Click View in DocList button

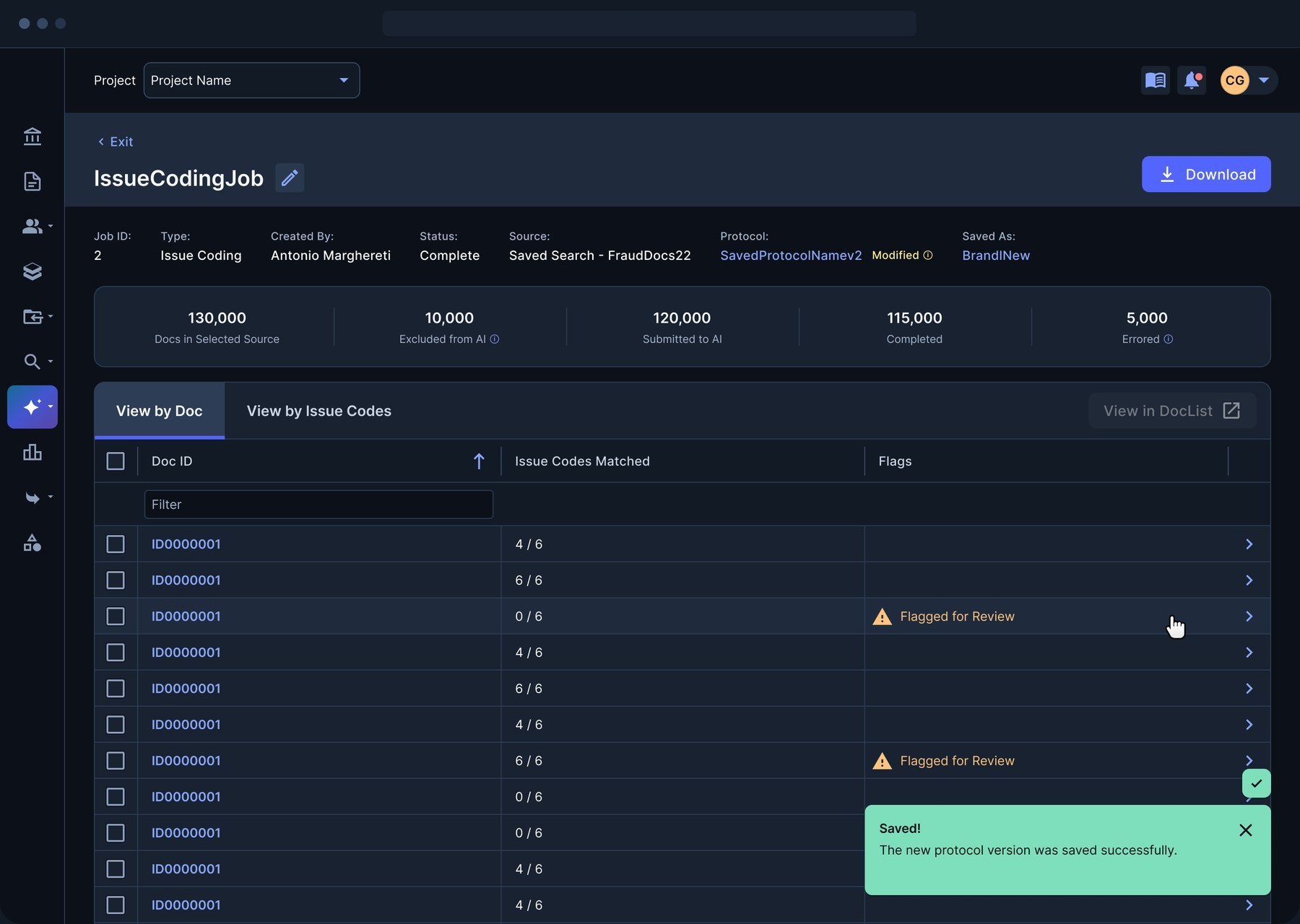point(1172,411)
